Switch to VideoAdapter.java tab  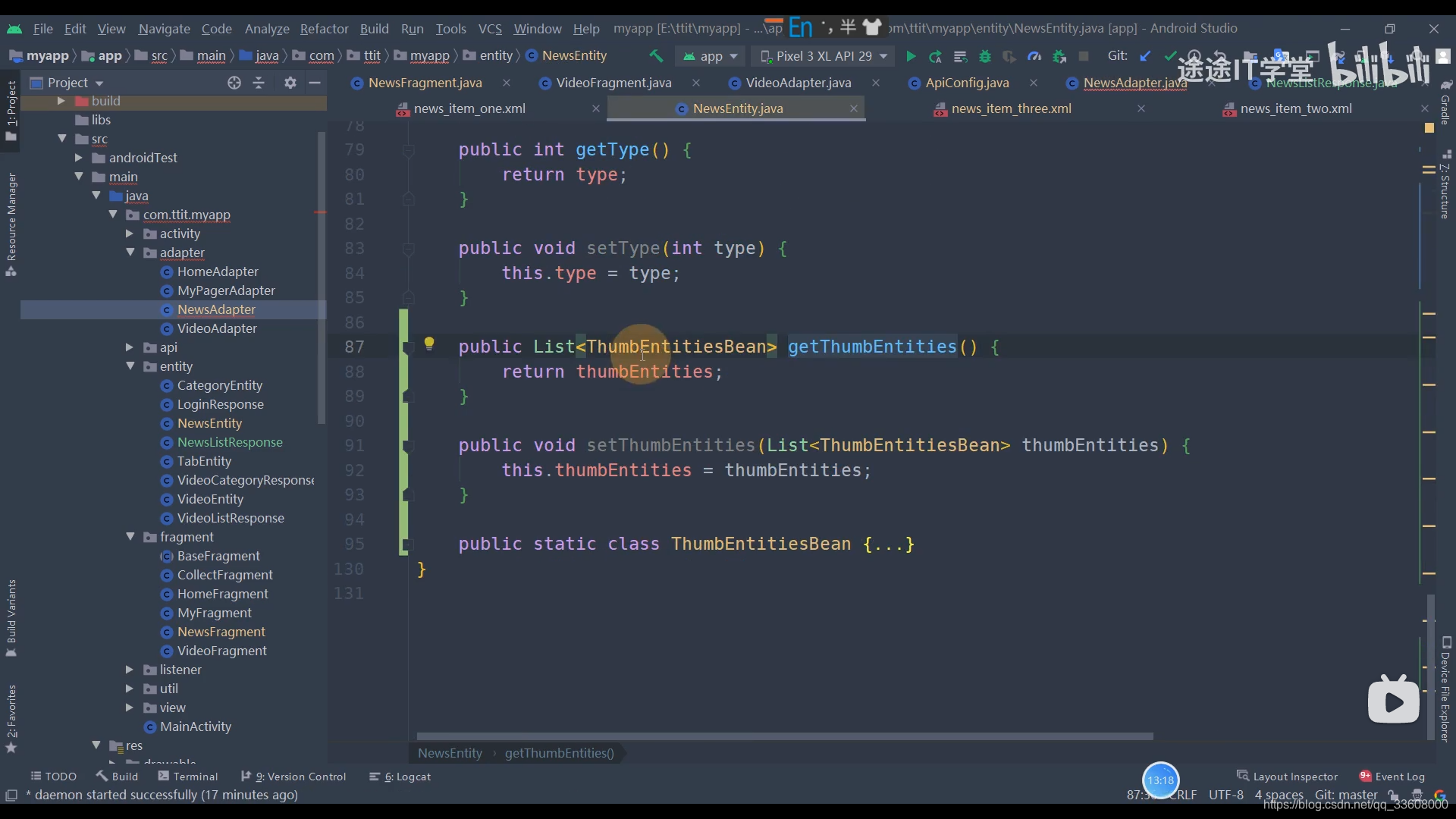point(798,83)
